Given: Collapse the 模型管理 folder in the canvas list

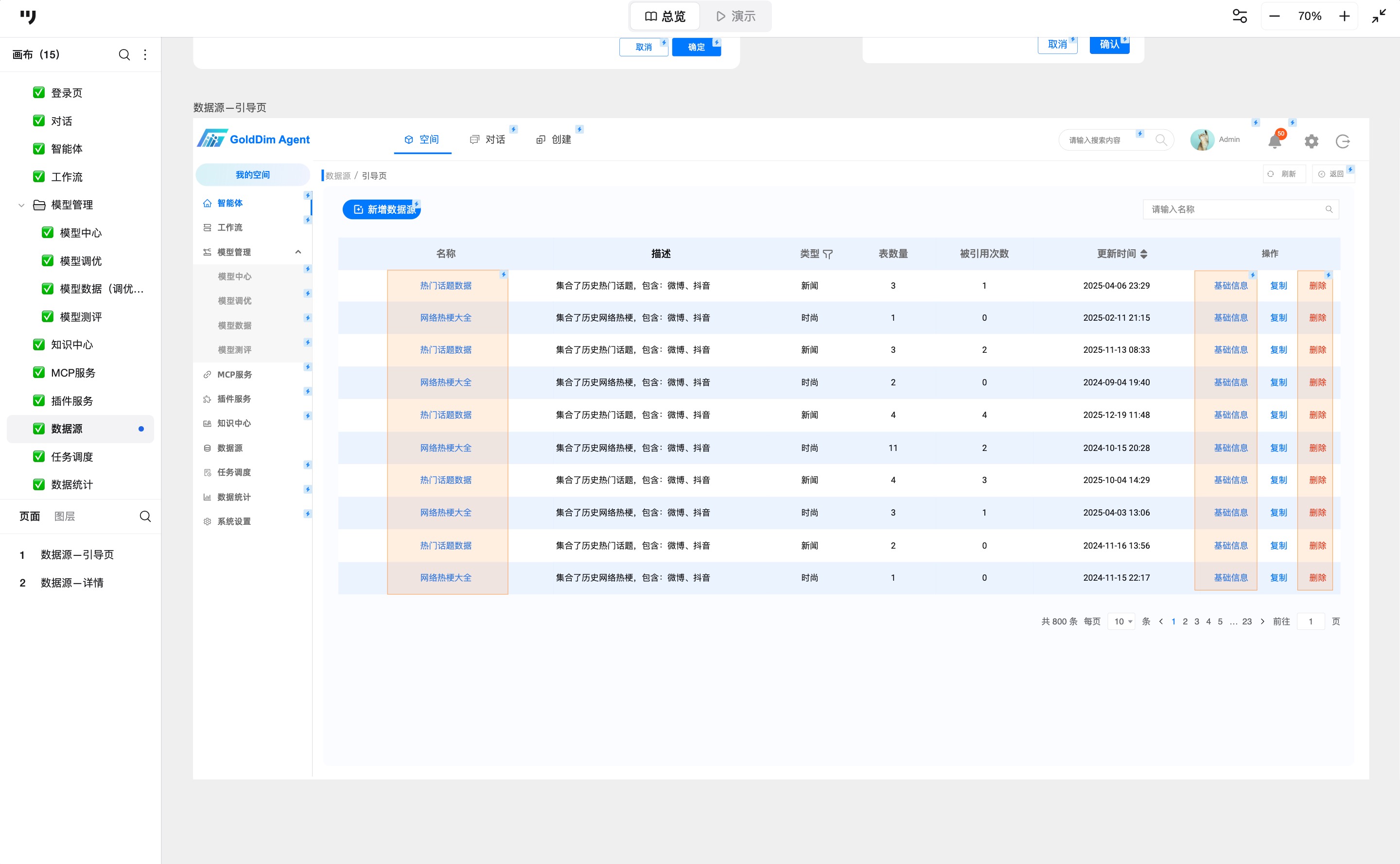Looking at the screenshot, I should [22, 205].
